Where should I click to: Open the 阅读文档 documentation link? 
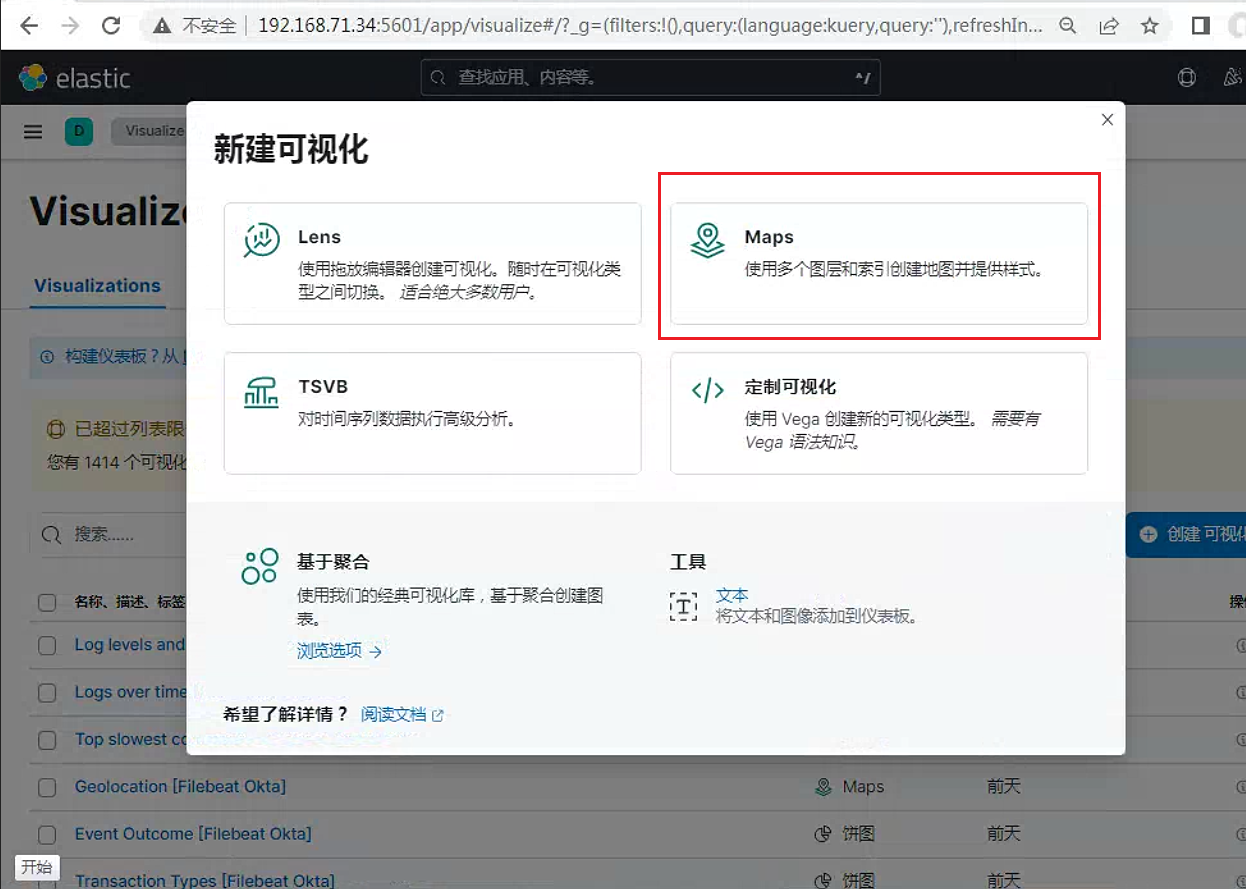tap(402, 715)
